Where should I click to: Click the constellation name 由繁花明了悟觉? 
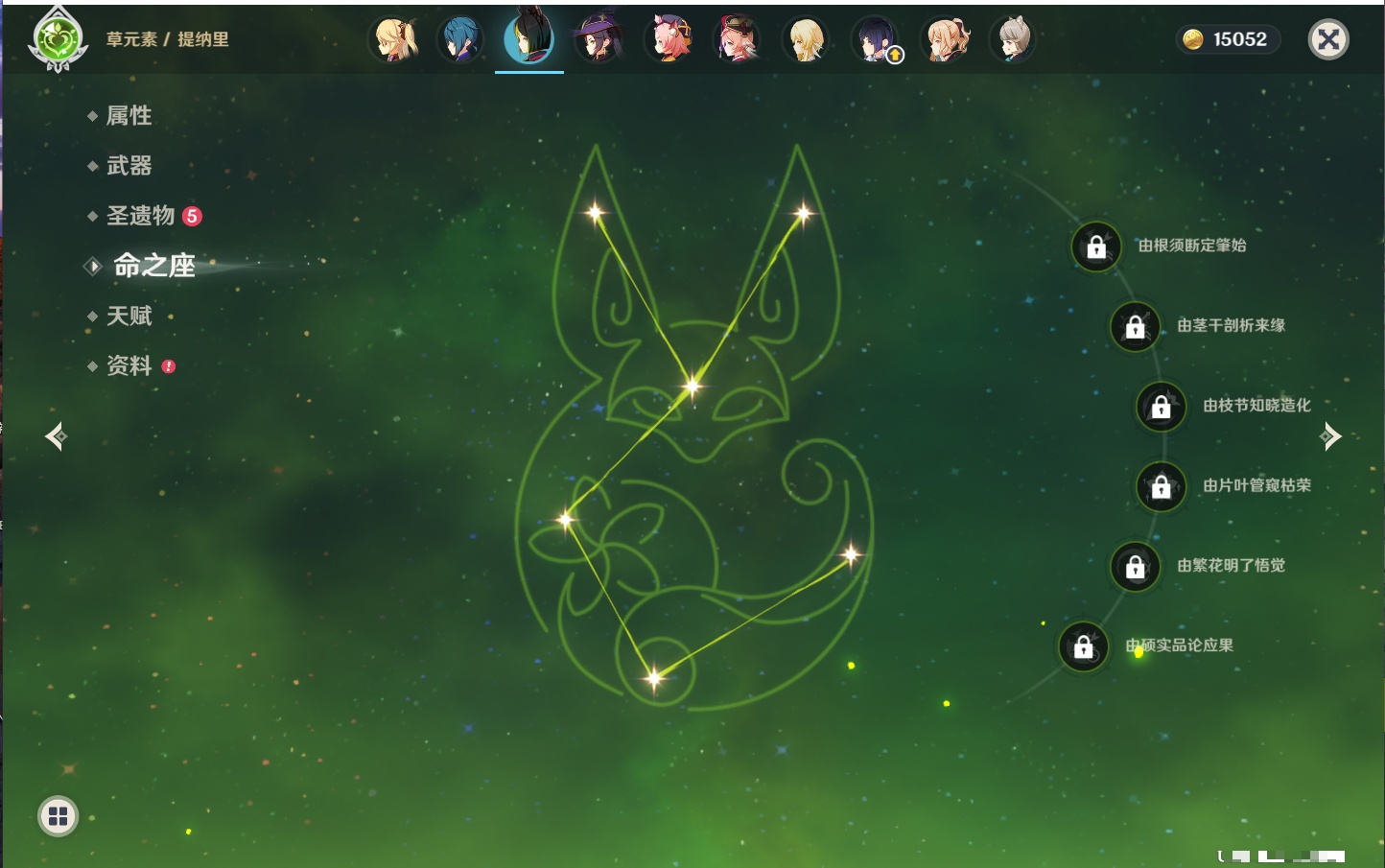1232,565
